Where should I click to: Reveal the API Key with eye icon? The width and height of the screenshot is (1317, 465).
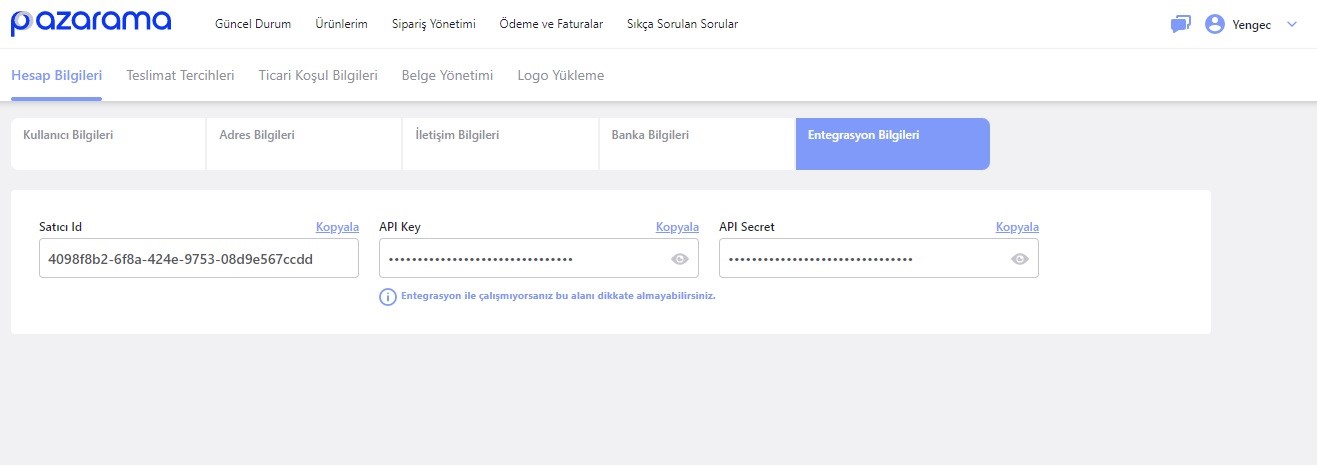680,259
